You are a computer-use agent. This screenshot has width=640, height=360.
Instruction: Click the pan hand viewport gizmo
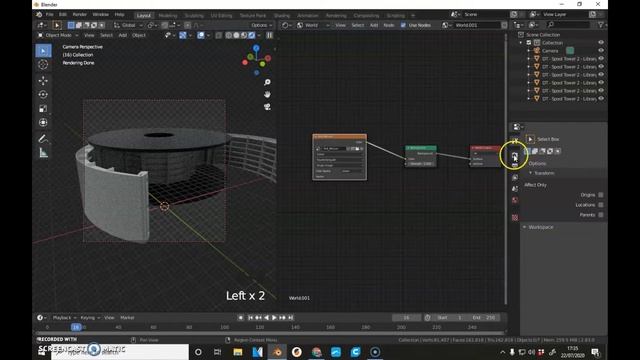[x=267, y=94]
